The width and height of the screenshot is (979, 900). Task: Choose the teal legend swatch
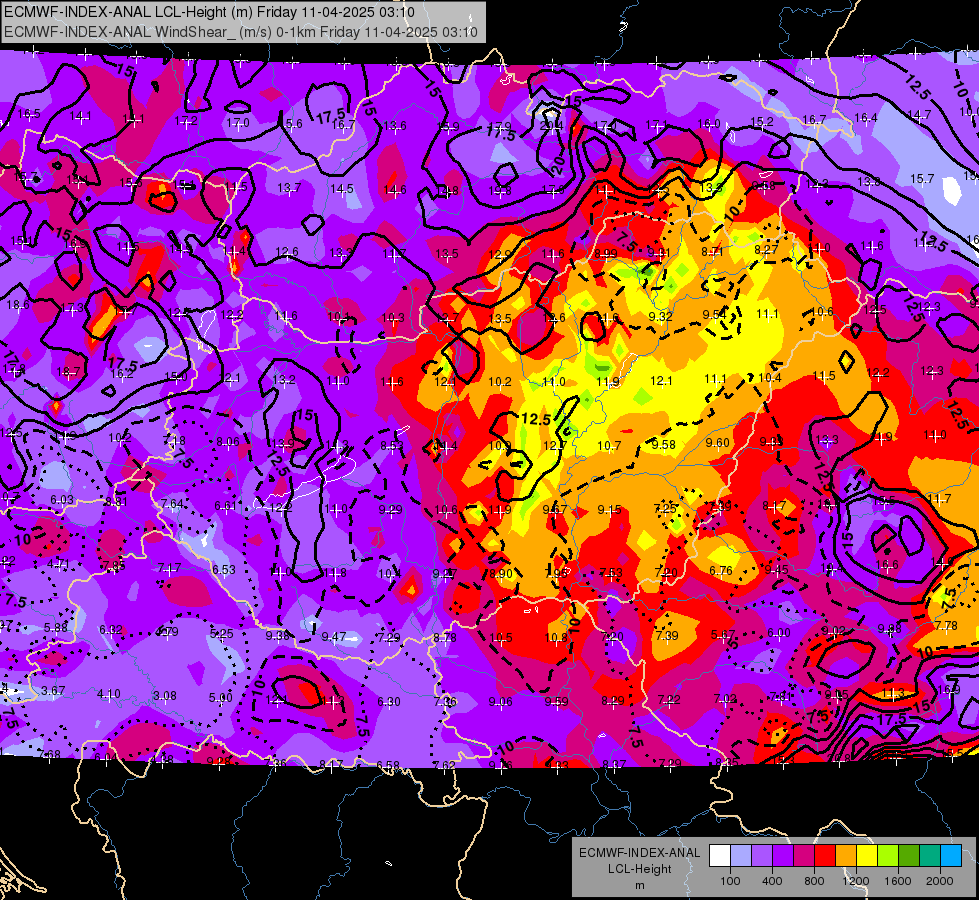tap(930, 856)
